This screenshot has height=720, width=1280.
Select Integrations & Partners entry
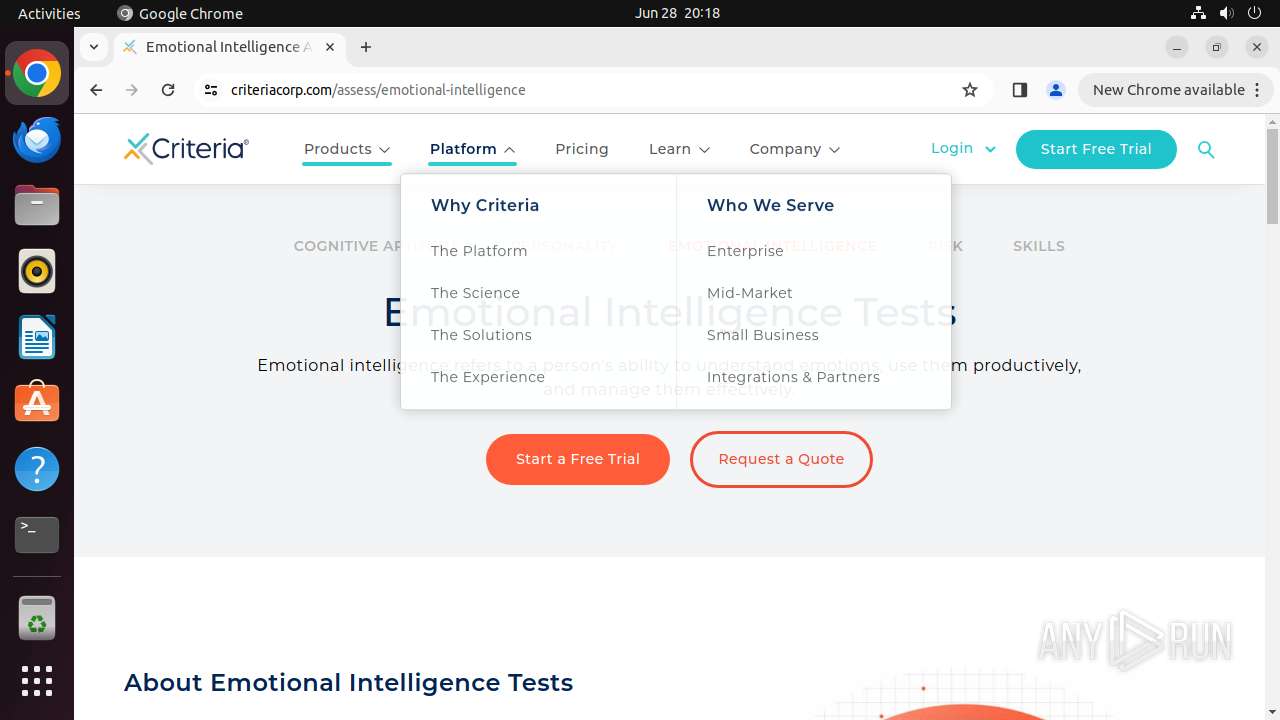pyautogui.click(x=794, y=377)
